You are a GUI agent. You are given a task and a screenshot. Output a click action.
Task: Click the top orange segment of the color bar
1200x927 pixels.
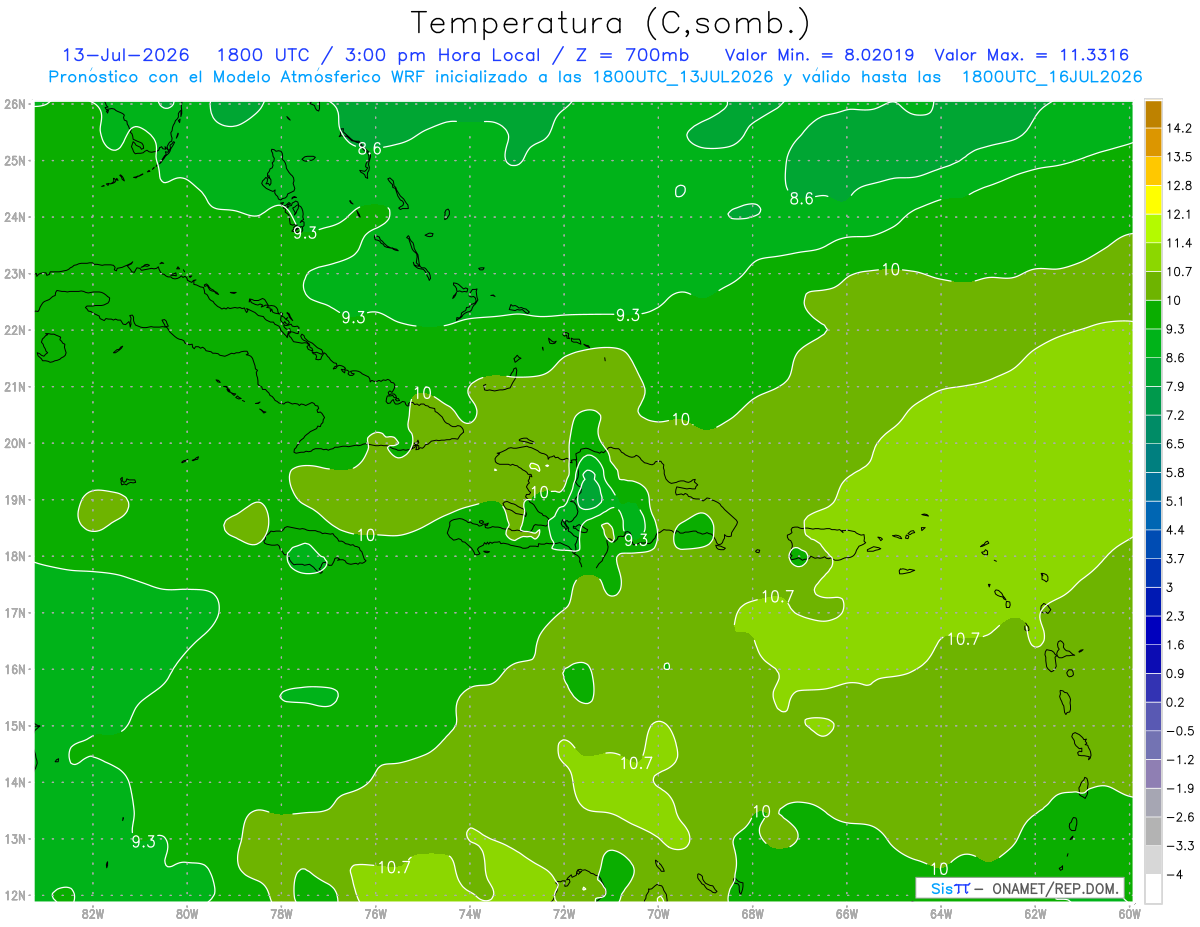point(1154,113)
